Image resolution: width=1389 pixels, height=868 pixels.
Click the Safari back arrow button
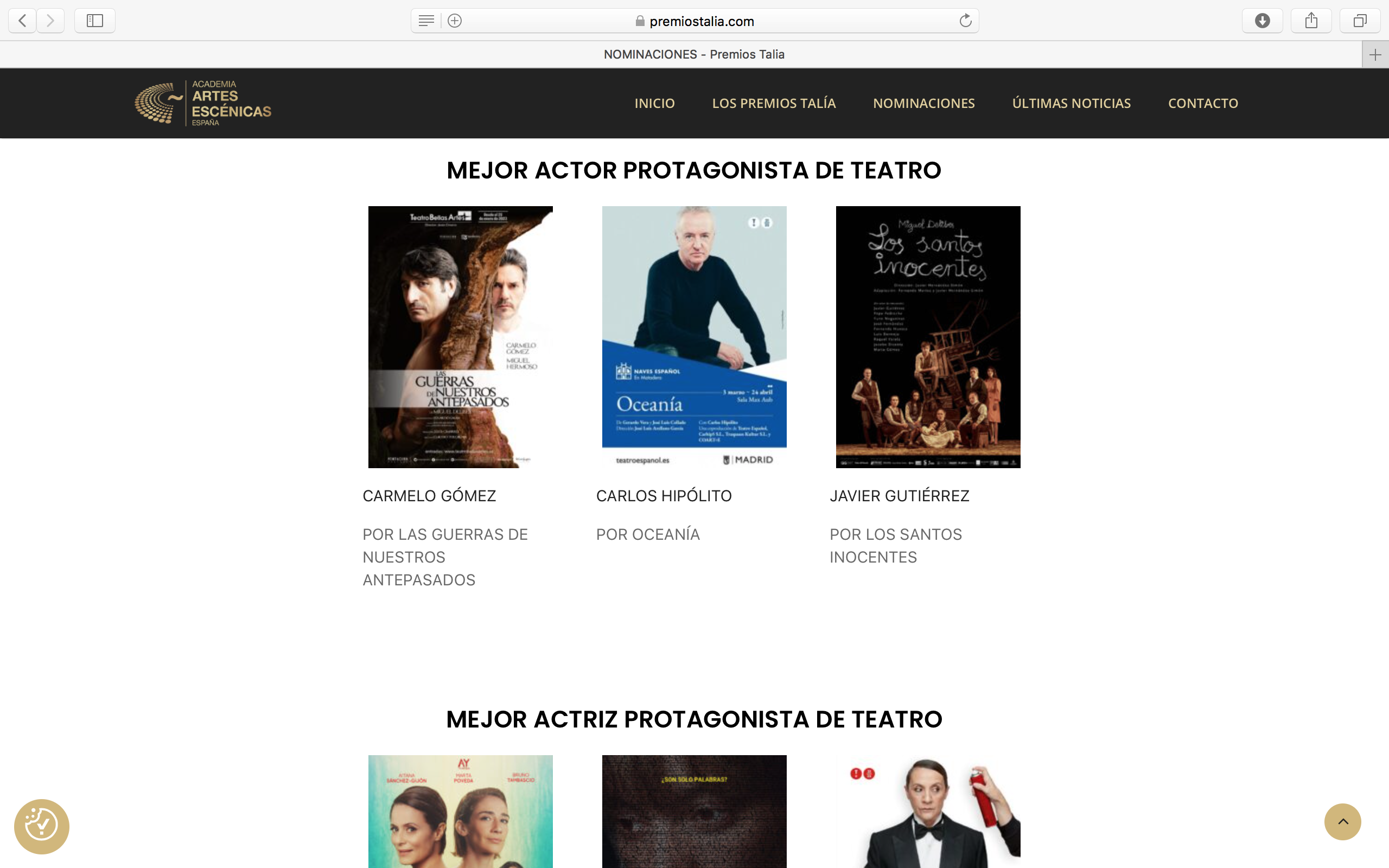pos(22,21)
